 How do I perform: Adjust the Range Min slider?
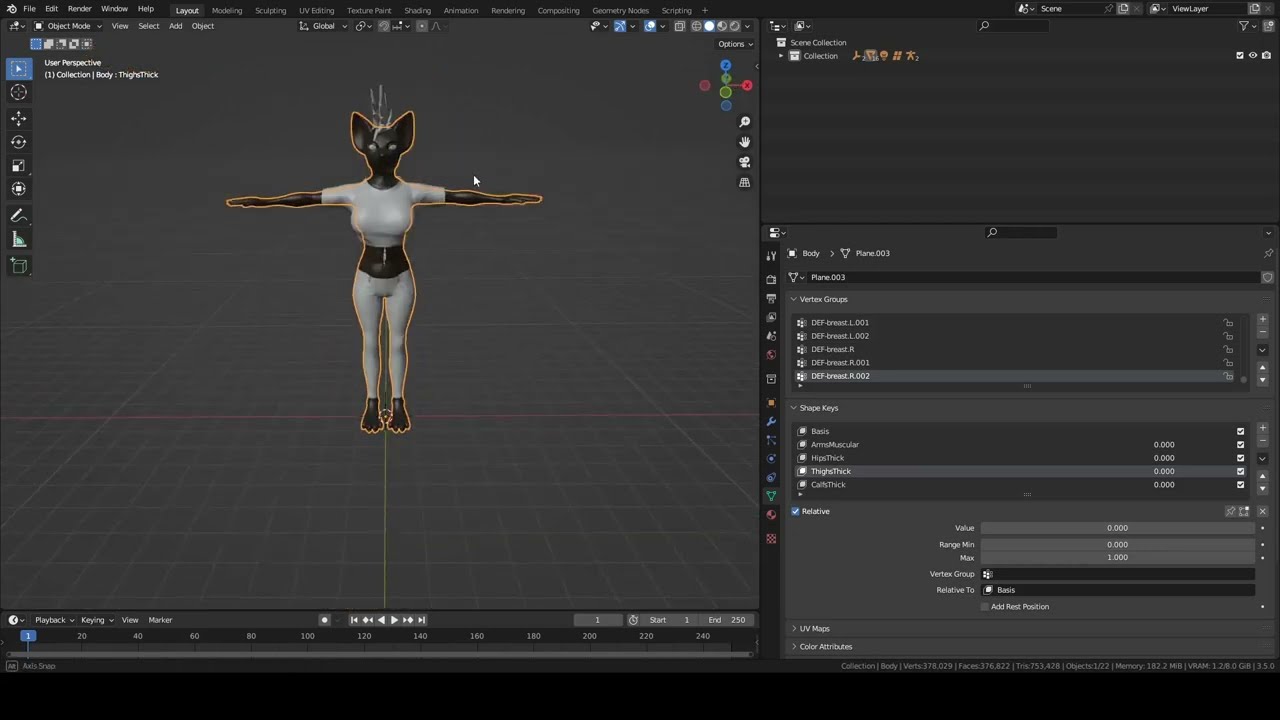point(1117,545)
